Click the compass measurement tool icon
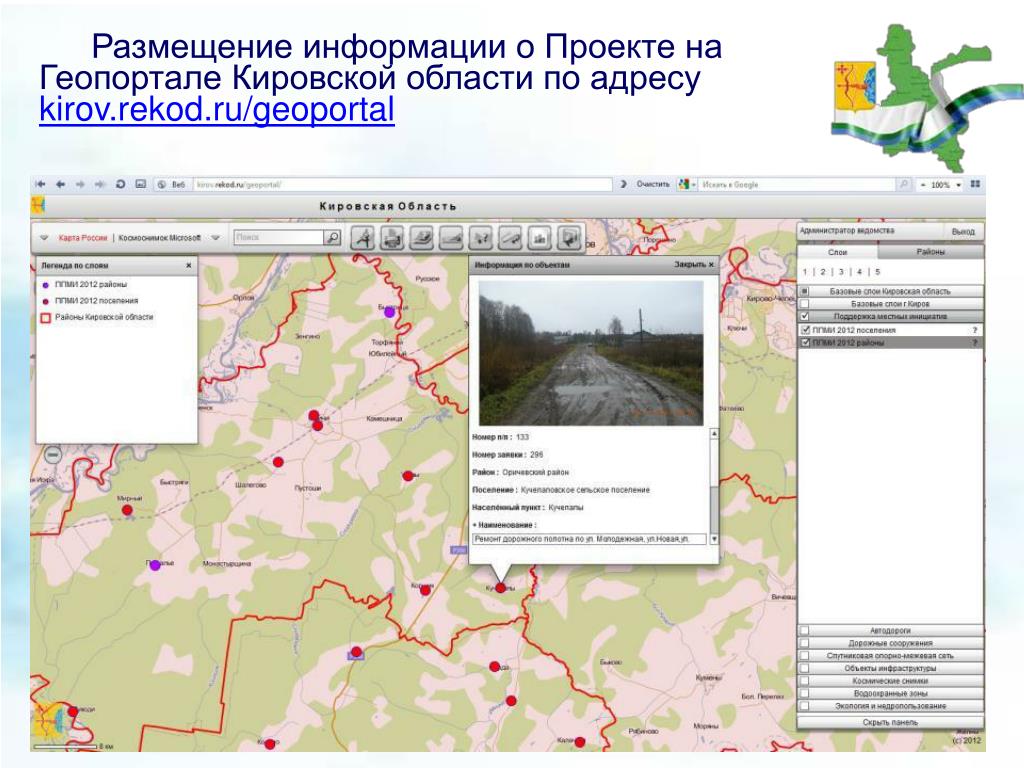 [x=362, y=238]
